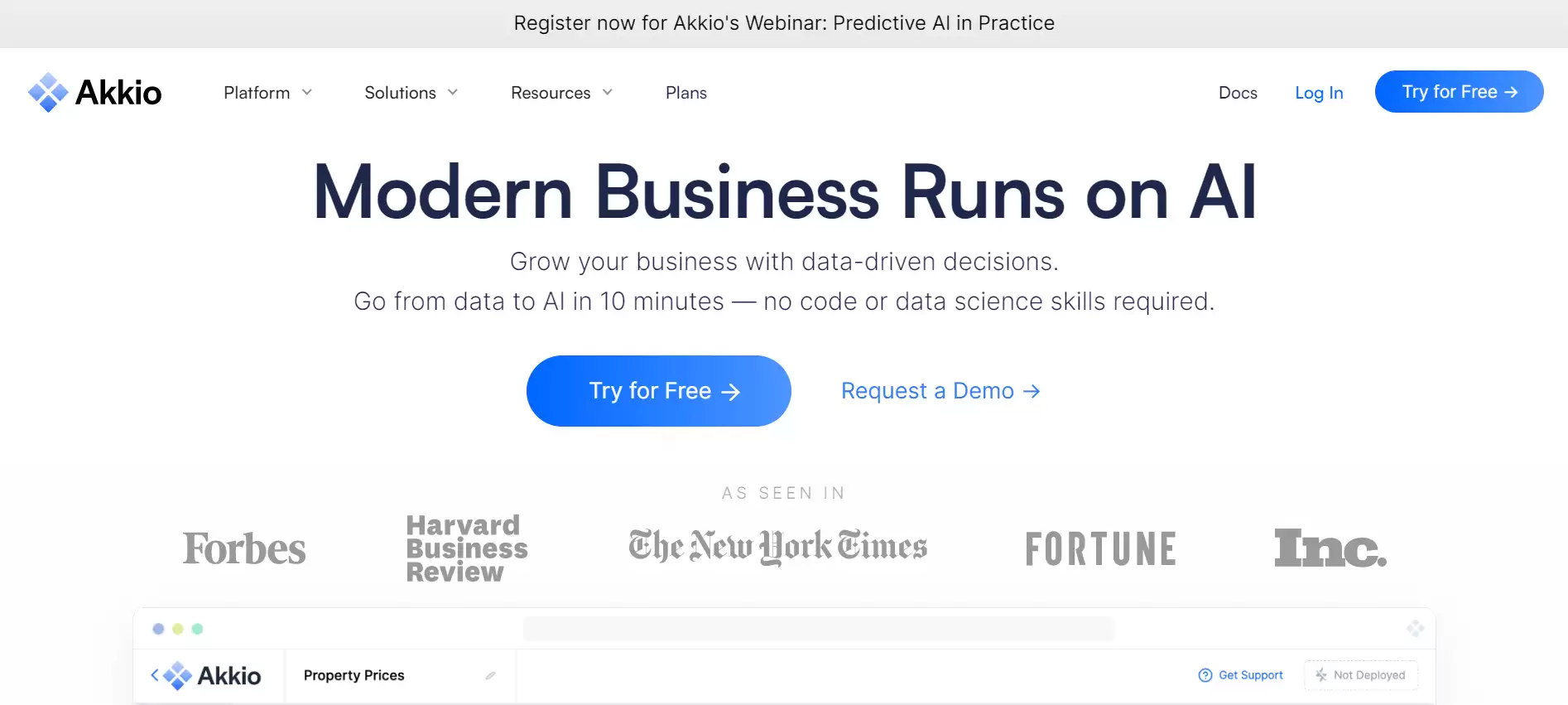Image resolution: width=1568 pixels, height=705 pixels.
Task: Click the pencil edit icon beside Property Prices
Action: 490,676
